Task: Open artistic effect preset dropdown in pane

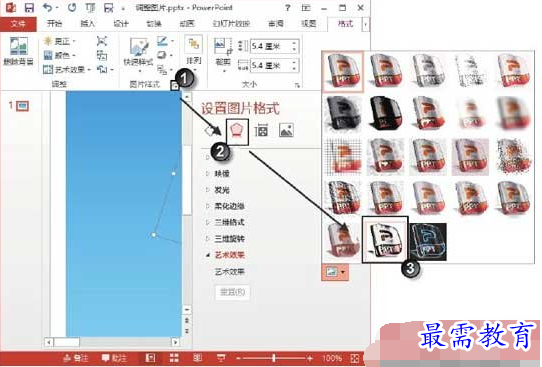Action: (x=335, y=272)
